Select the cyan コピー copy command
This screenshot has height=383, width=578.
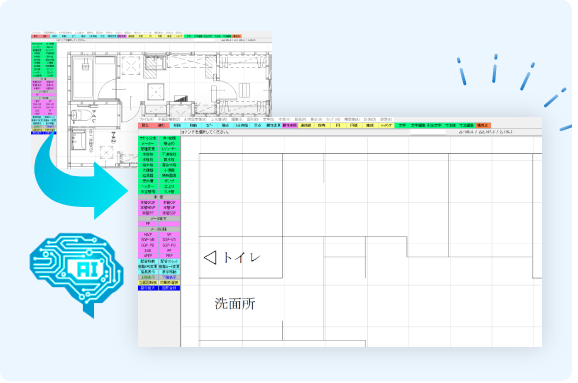point(209,125)
